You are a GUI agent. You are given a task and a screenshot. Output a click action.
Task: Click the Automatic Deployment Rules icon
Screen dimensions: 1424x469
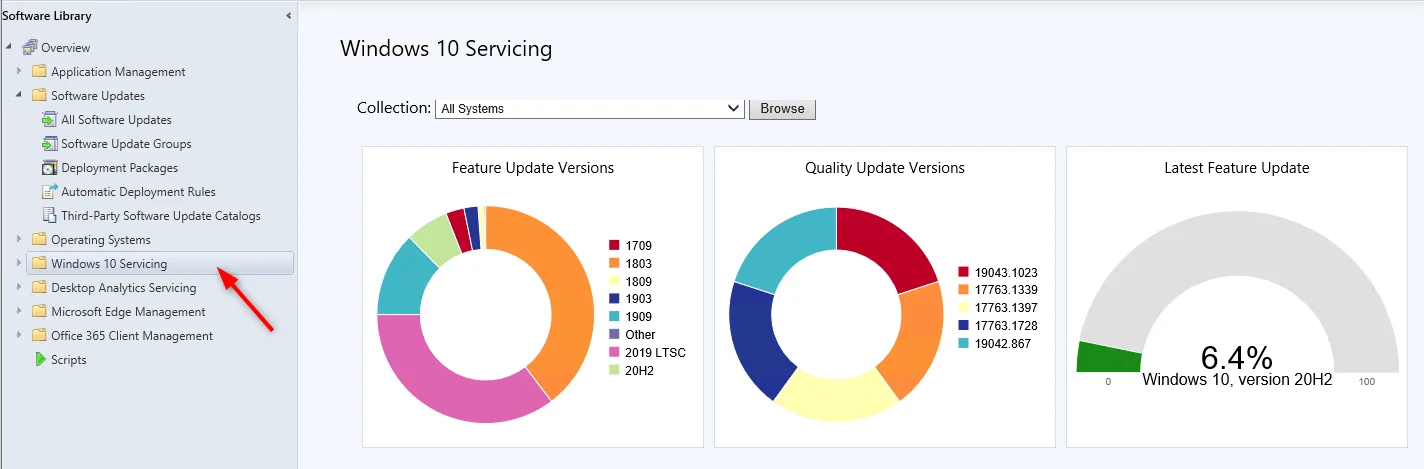coord(50,192)
